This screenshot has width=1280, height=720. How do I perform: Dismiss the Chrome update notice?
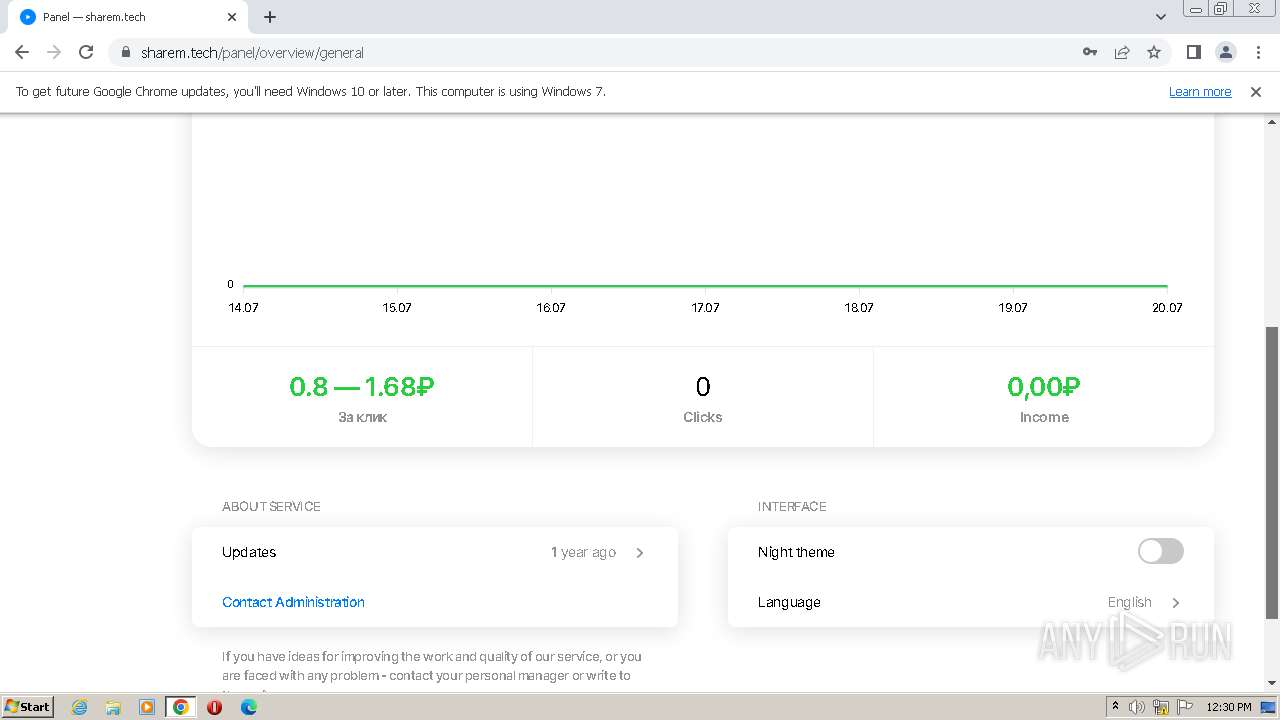[1256, 91]
